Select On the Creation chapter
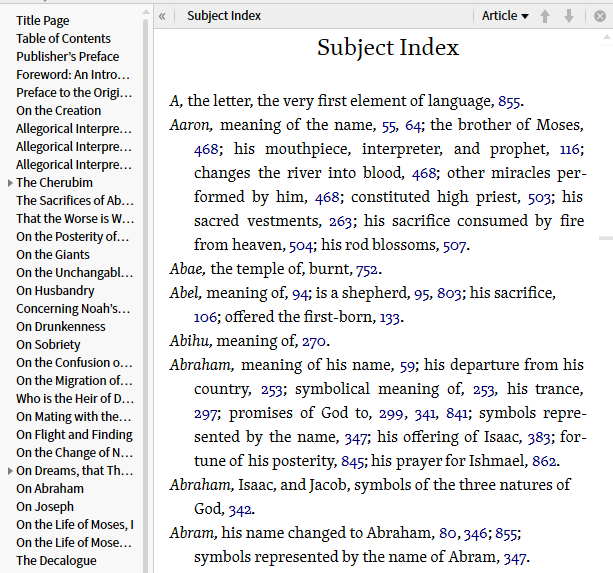 (58, 111)
